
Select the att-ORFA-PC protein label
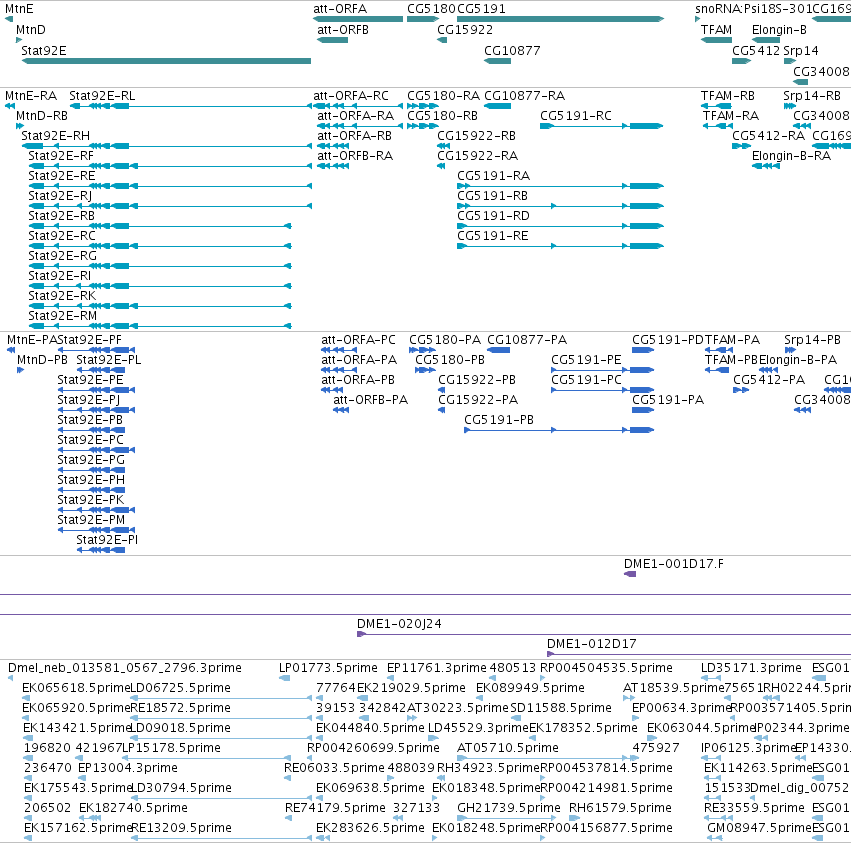(x=358, y=340)
